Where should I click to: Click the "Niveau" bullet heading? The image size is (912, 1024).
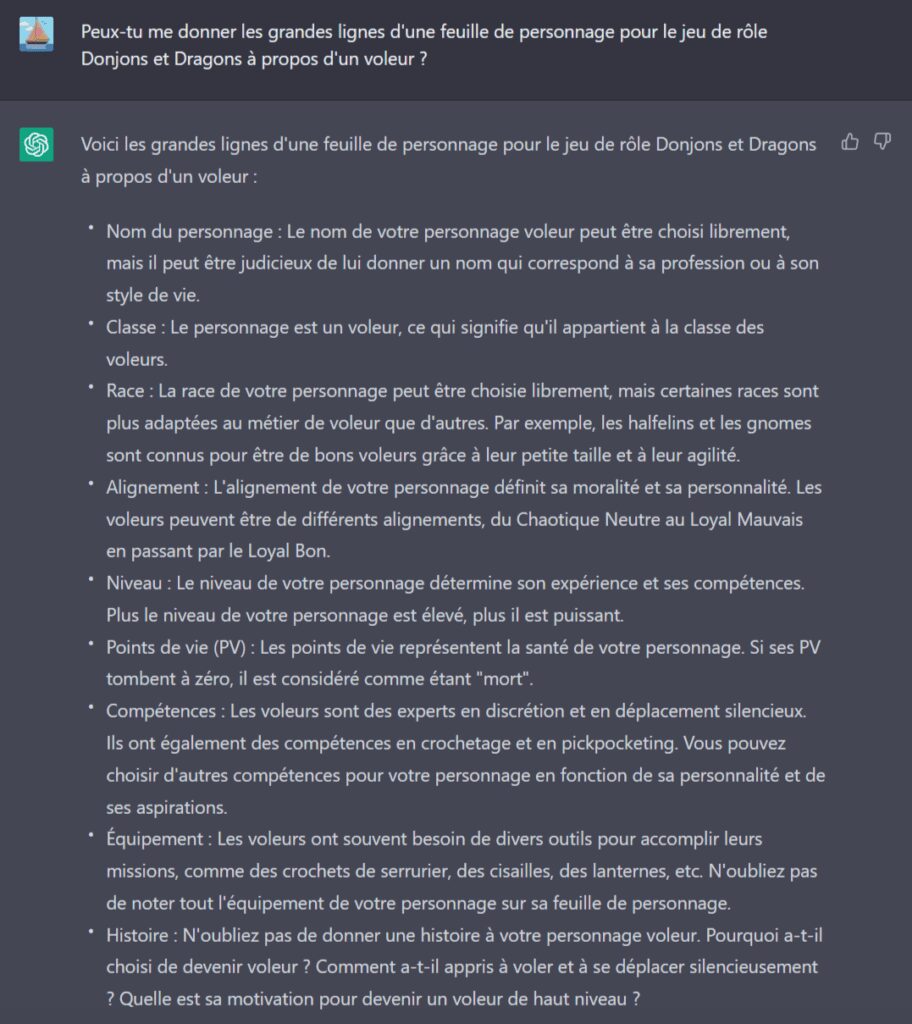point(135,582)
